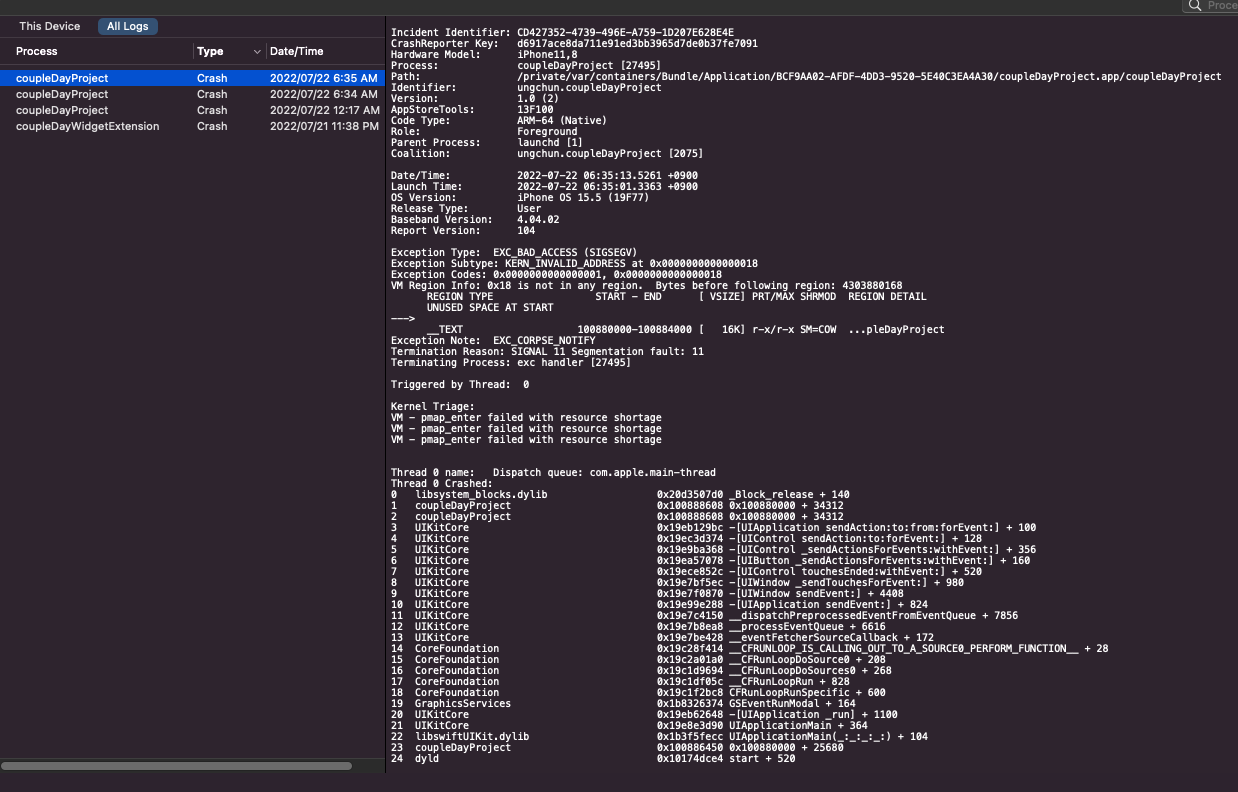Select the coupleDayProject crash at 6:34 AM
The image size is (1238, 792).
(x=192, y=94)
